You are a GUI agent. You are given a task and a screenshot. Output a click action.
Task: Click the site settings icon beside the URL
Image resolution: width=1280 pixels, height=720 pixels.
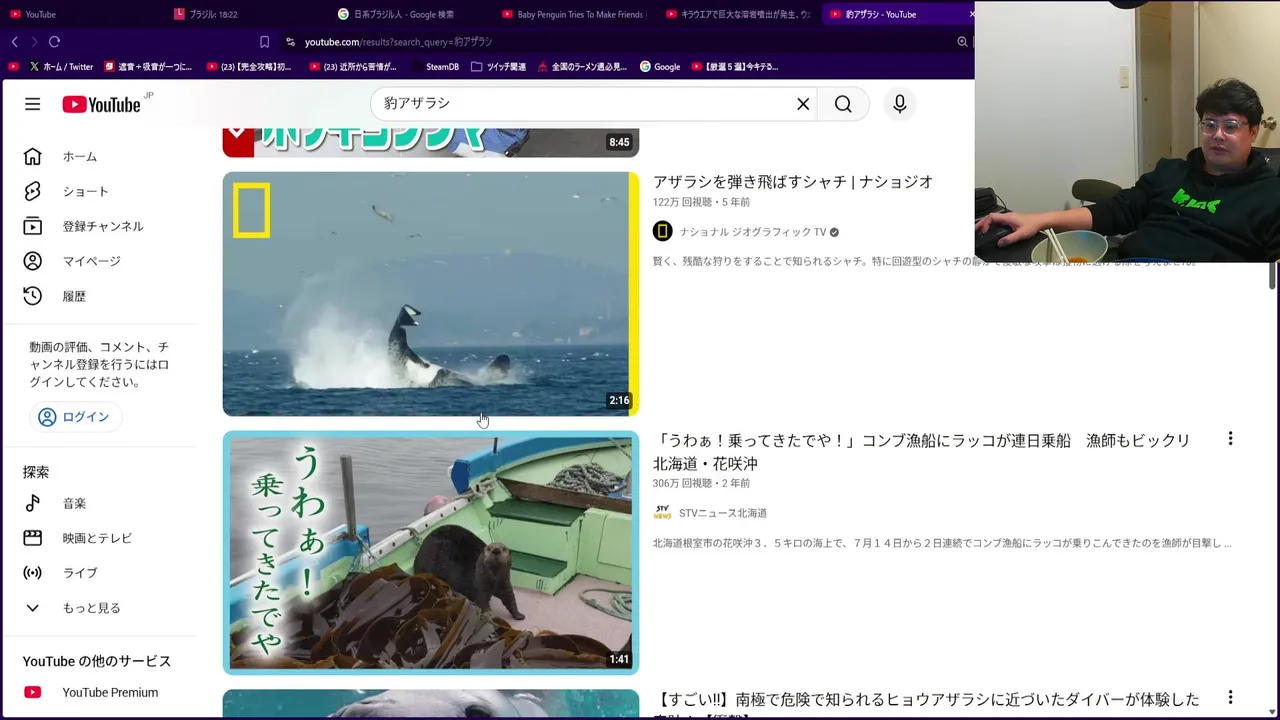(x=290, y=42)
